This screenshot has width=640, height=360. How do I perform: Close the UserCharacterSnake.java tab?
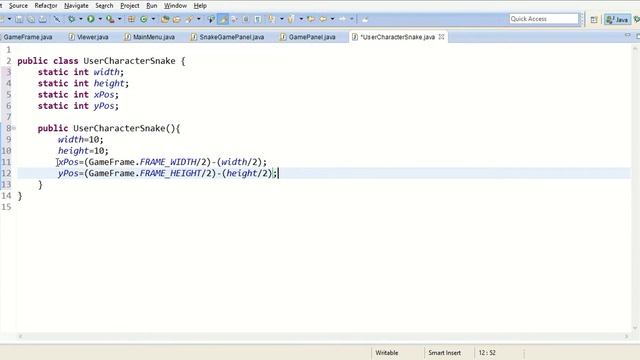441,37
